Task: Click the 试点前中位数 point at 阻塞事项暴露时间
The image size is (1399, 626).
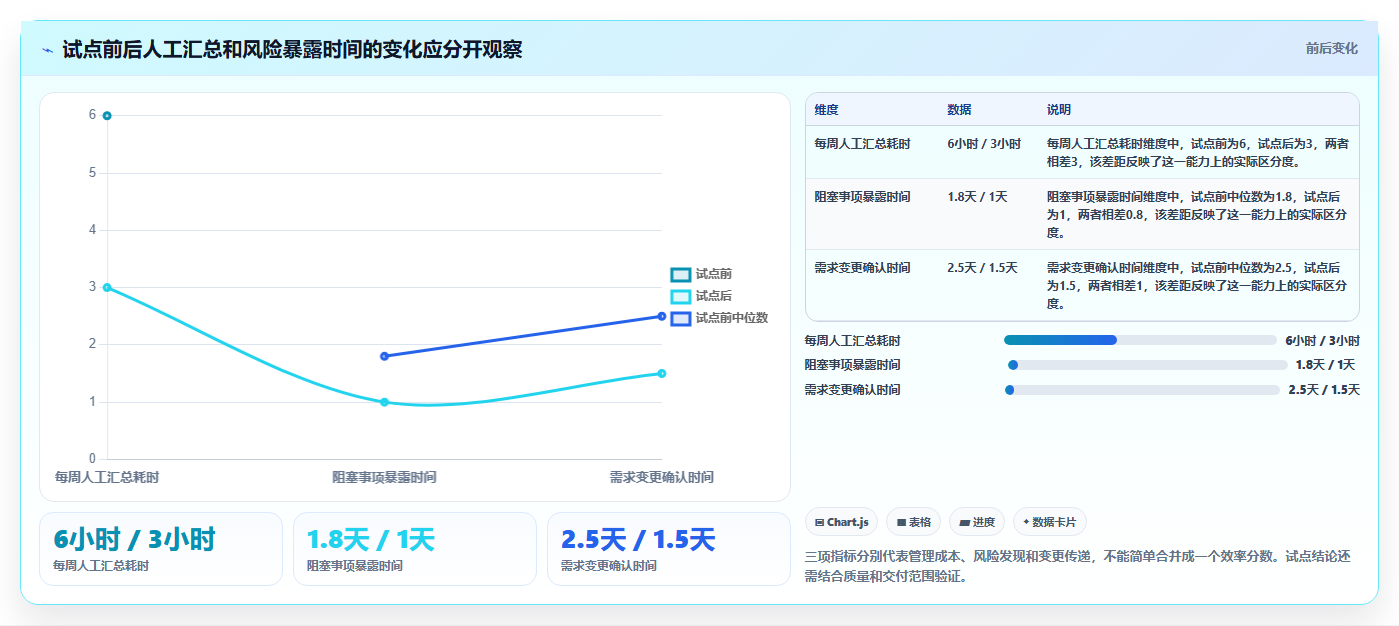Action: coord(384,356)
